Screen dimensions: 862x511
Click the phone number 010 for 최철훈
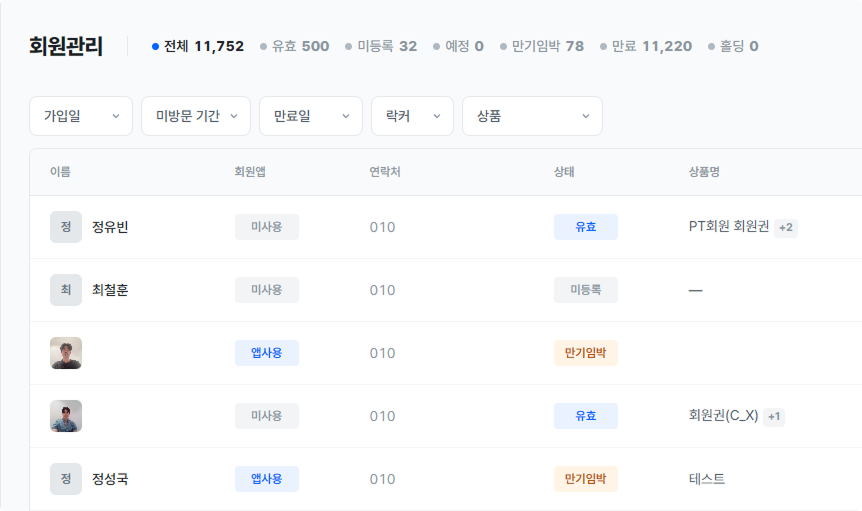383,290
